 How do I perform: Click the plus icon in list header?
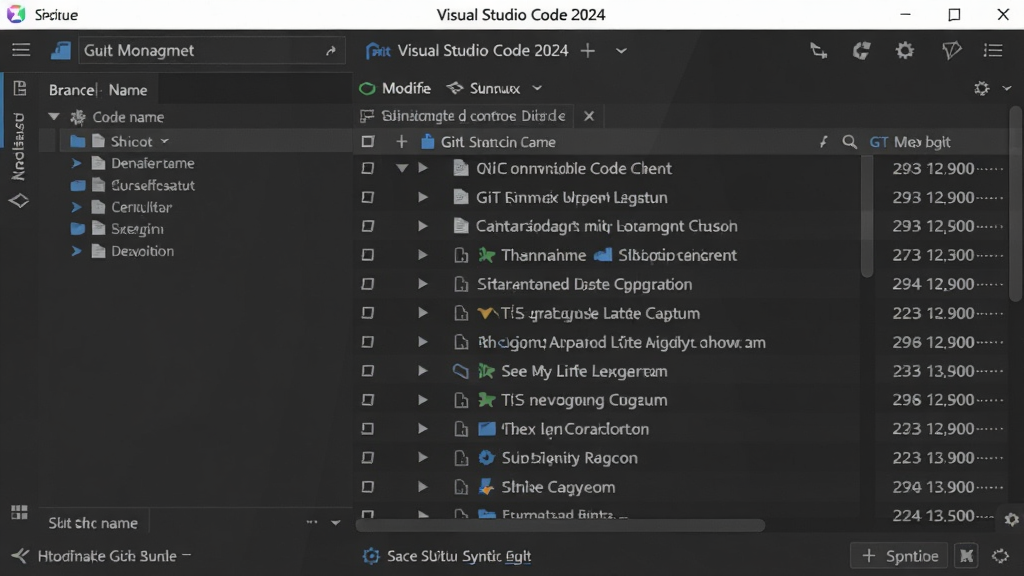[x=402, y=142]
